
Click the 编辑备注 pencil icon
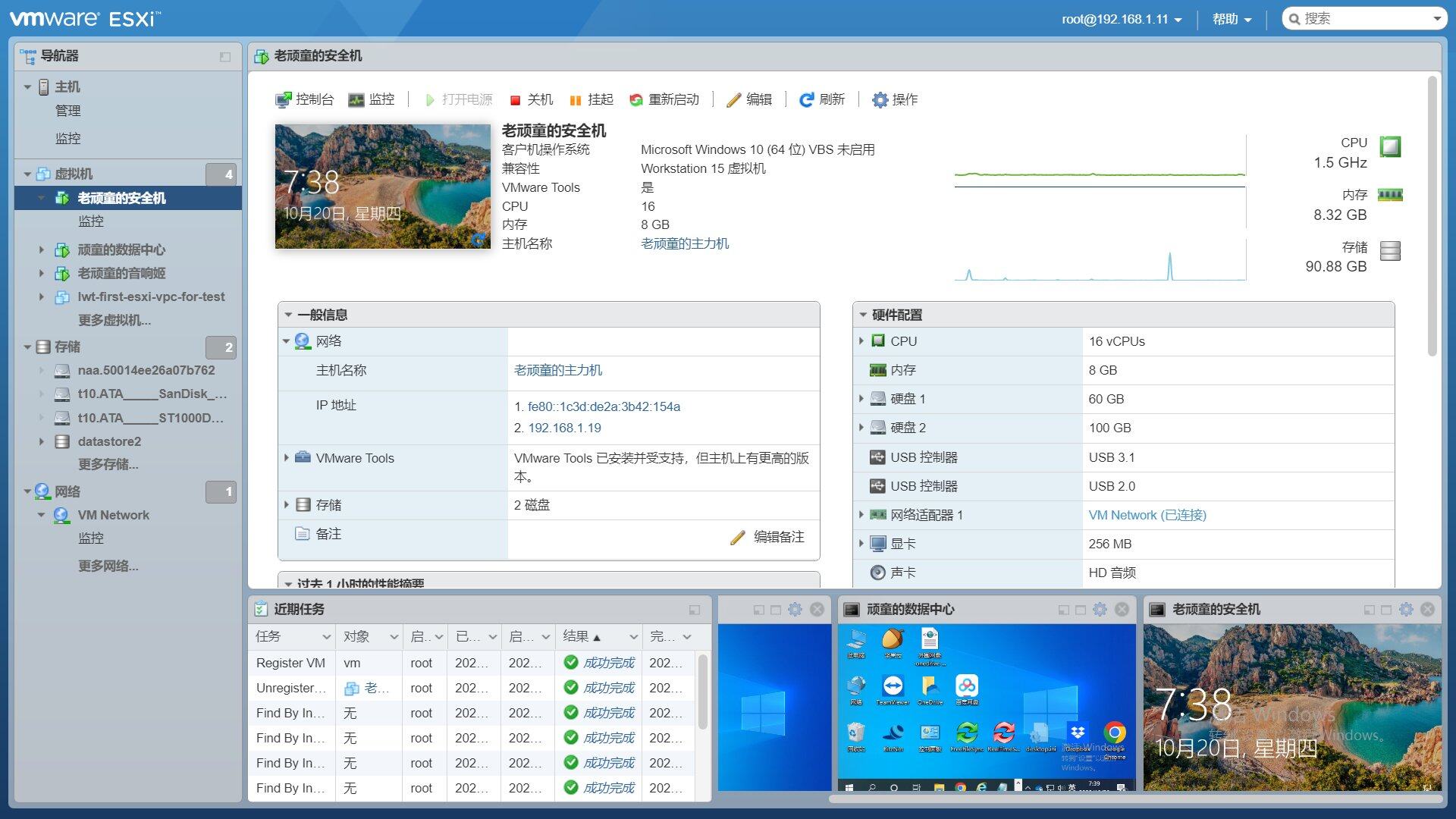(737, 537)
